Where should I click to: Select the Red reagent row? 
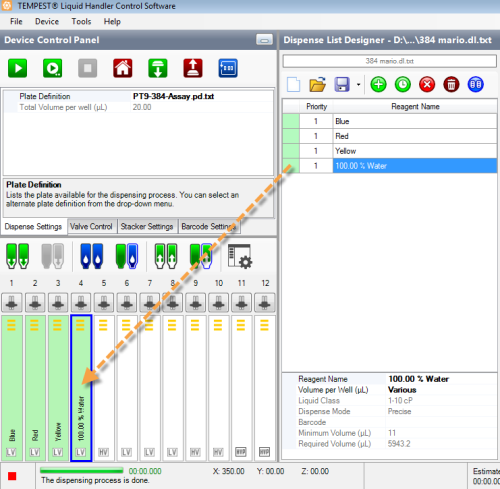pyautogui.click(x=390, y=136)
